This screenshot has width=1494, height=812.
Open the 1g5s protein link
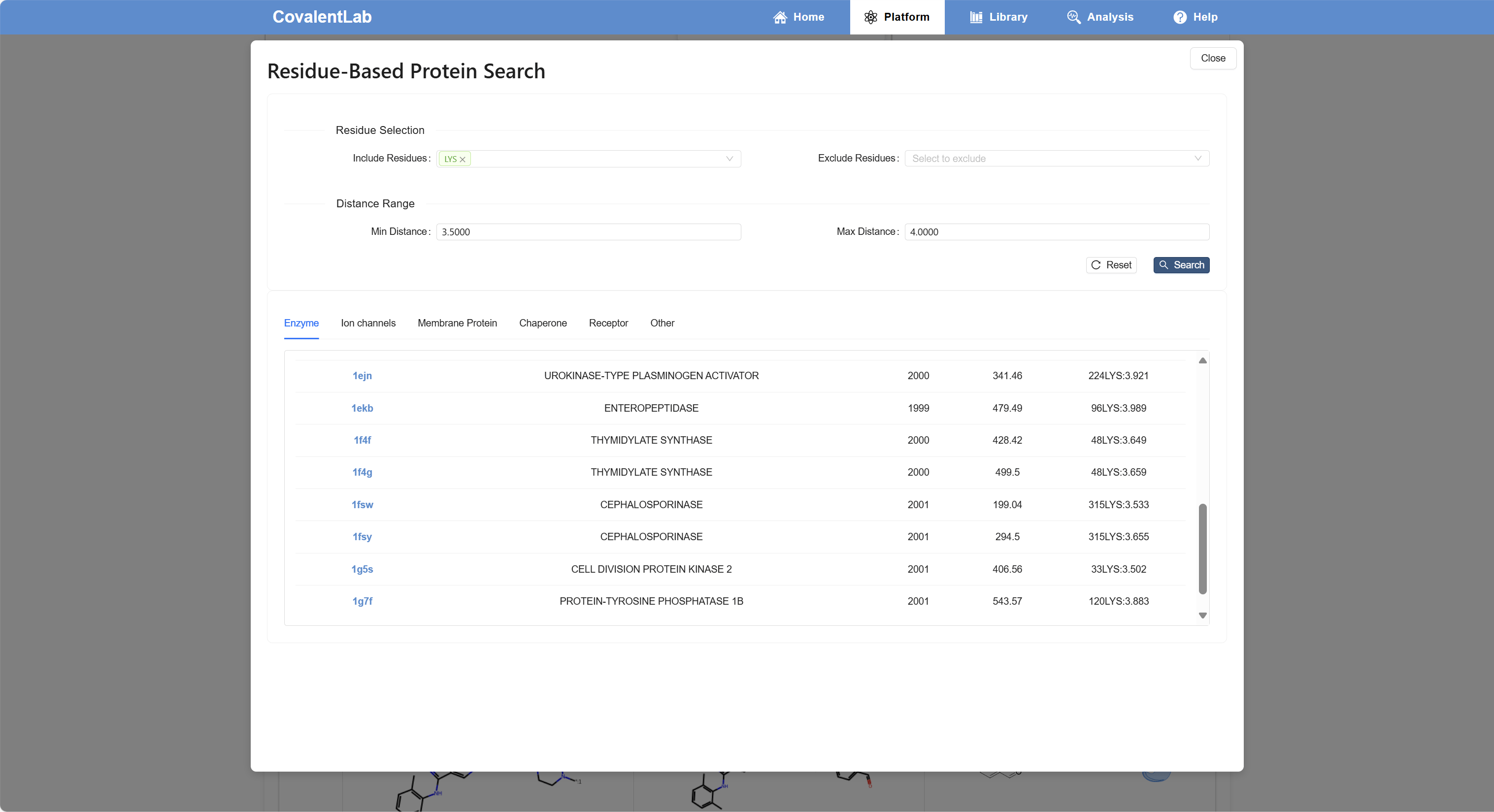362,569
